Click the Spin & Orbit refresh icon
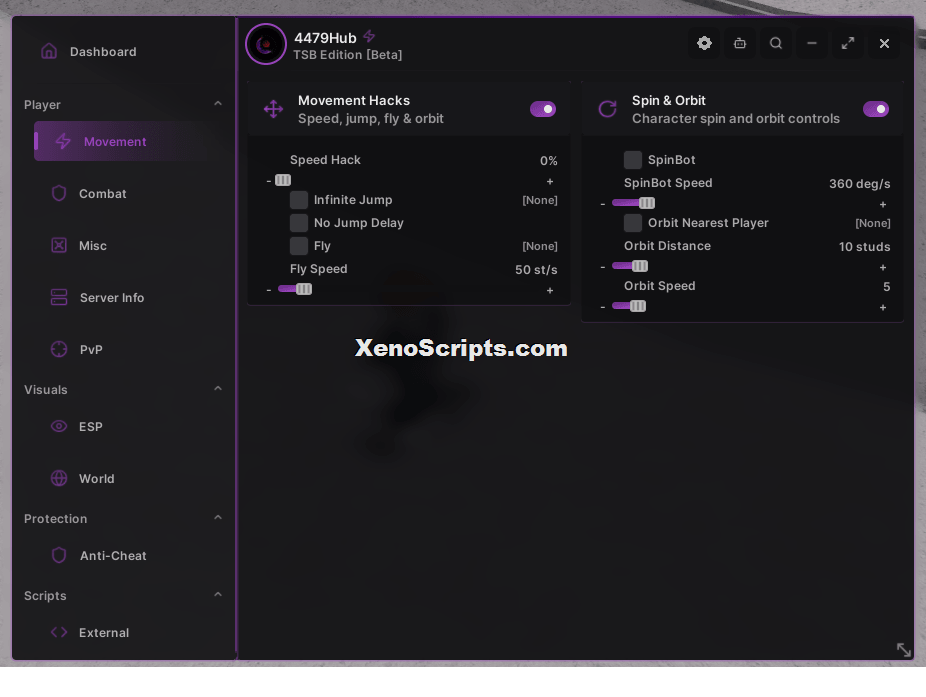 [608, 109]
